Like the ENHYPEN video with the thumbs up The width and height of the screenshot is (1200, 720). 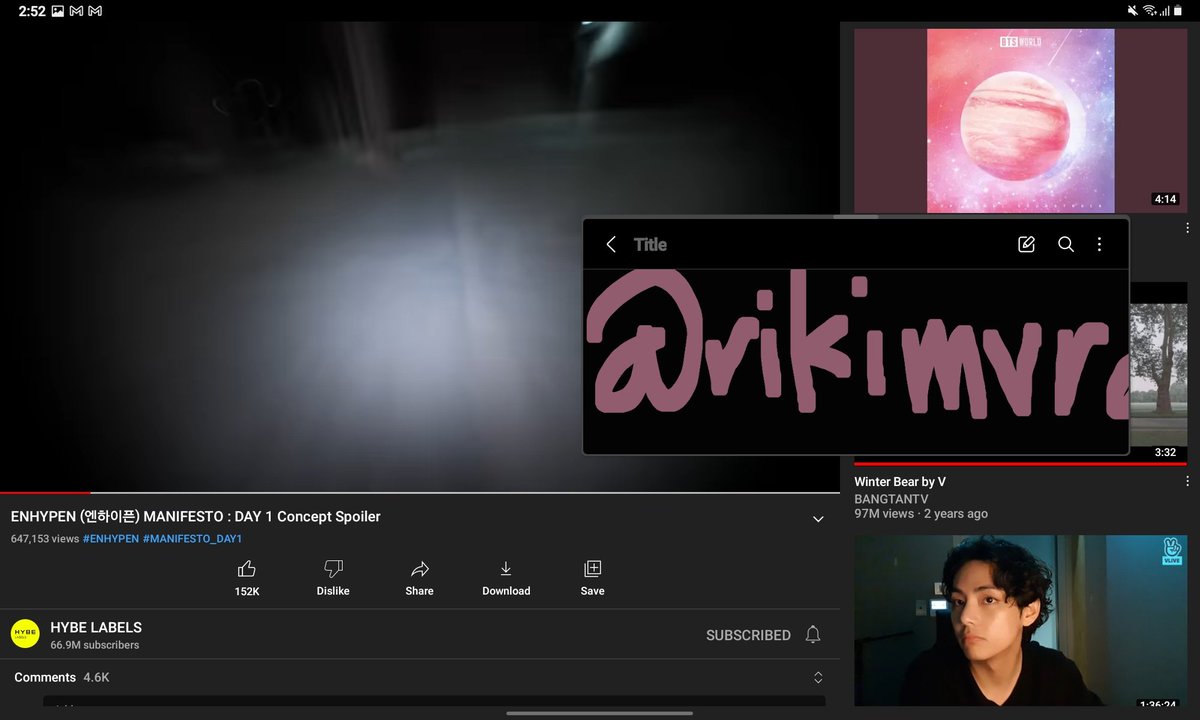point(247,569)
